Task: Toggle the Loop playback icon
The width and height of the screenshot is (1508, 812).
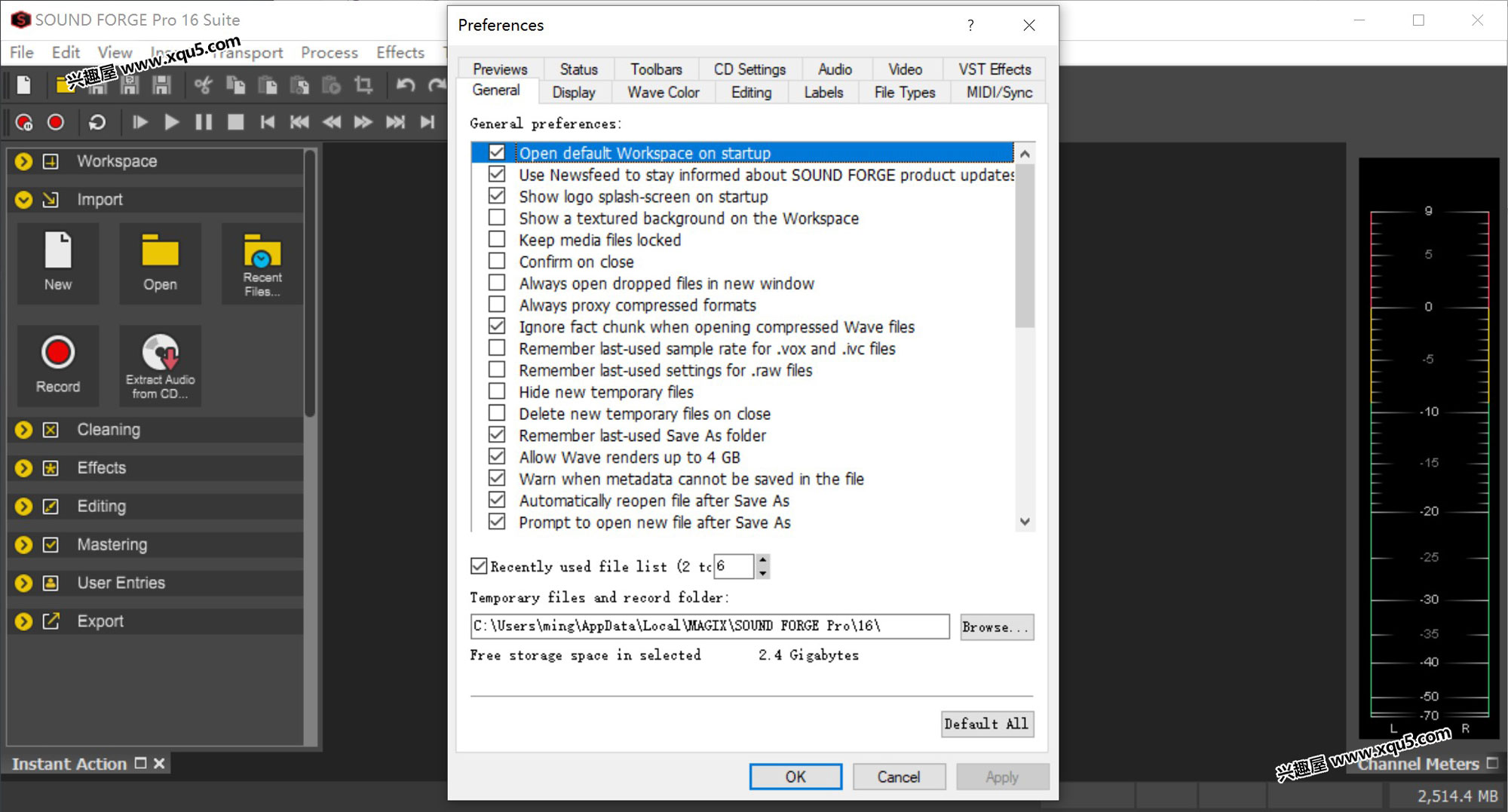Action: 97,122
